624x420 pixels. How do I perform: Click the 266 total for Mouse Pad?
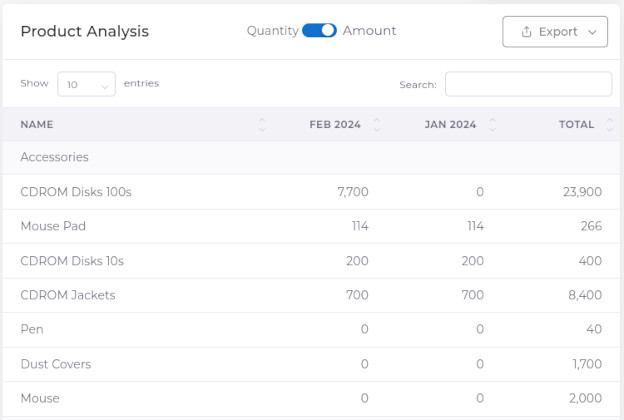coord(591,226)
